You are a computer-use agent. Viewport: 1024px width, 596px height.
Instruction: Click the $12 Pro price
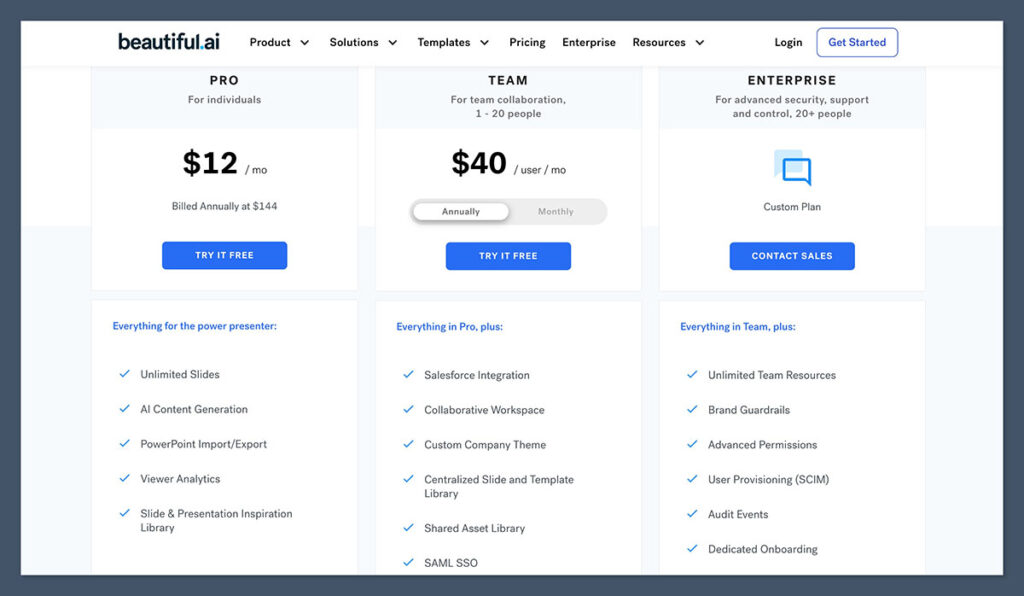pyautogui.click(x=210, y=163)
